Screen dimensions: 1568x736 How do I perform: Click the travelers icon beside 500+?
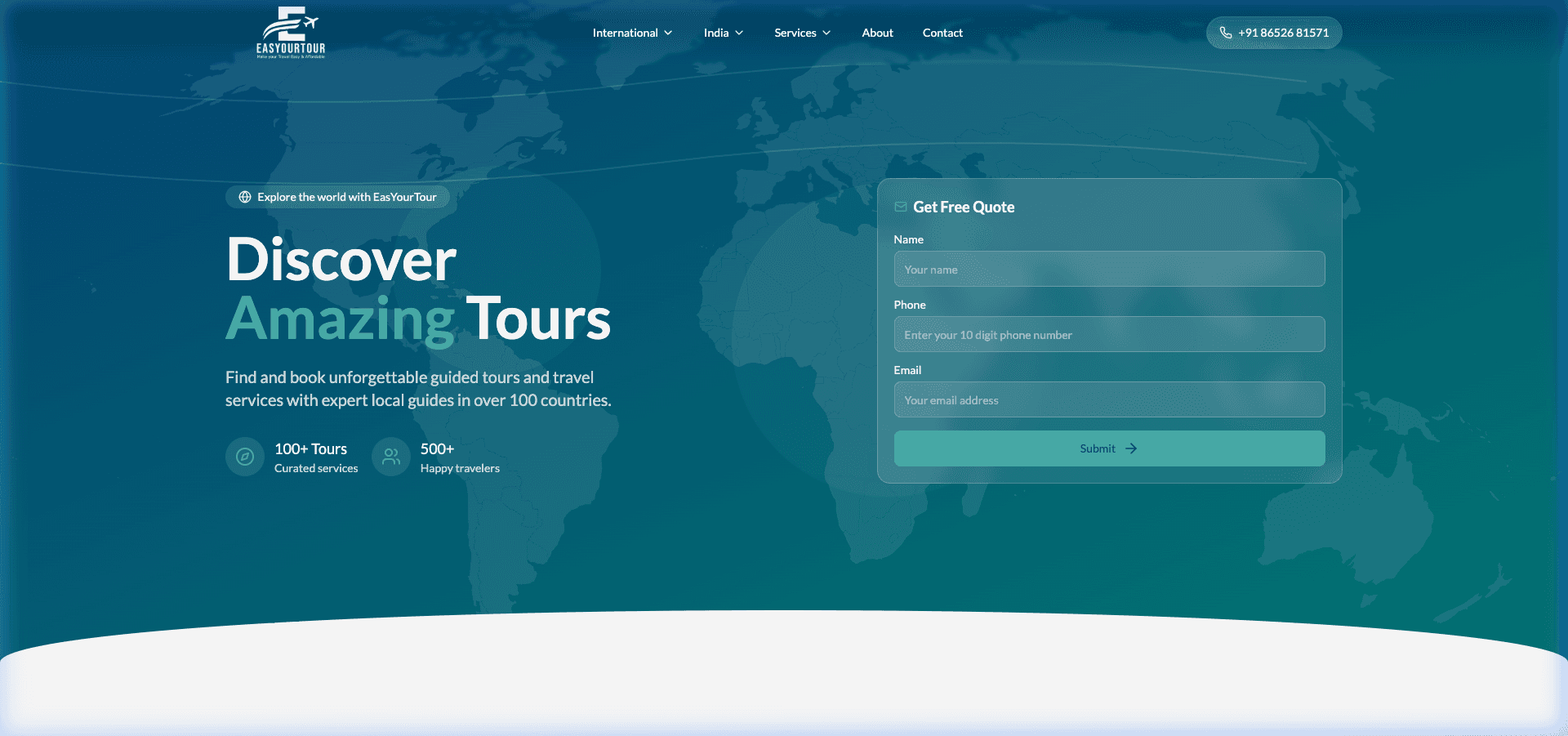coord(390,457)
